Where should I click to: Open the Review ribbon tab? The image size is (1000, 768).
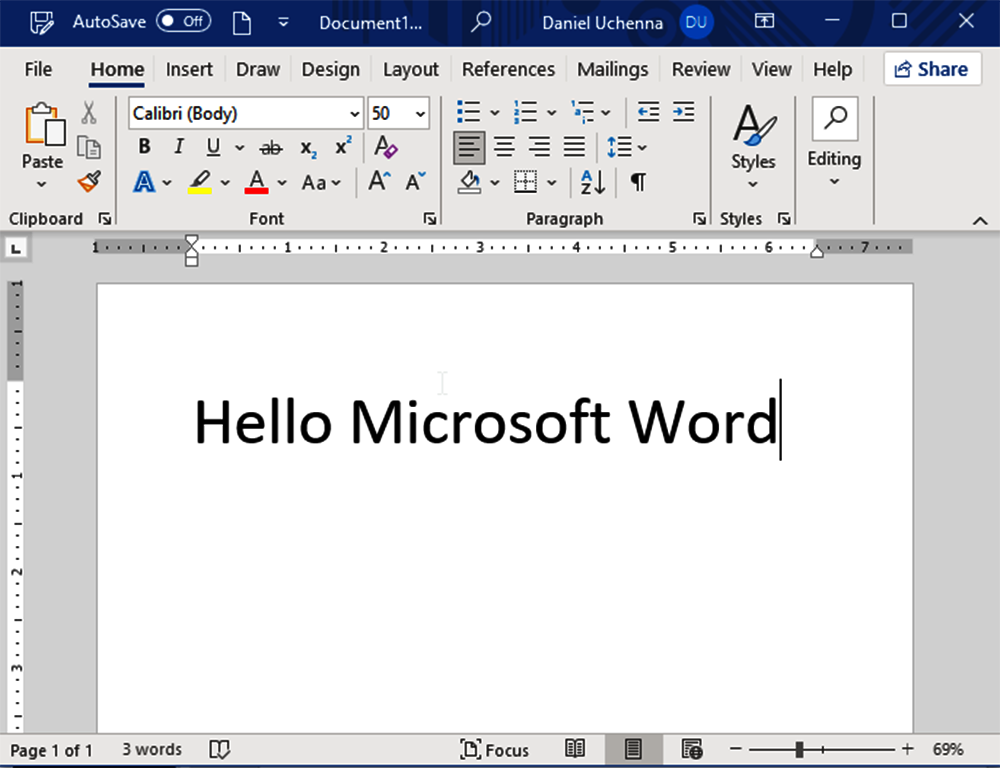tap(700, 69)
